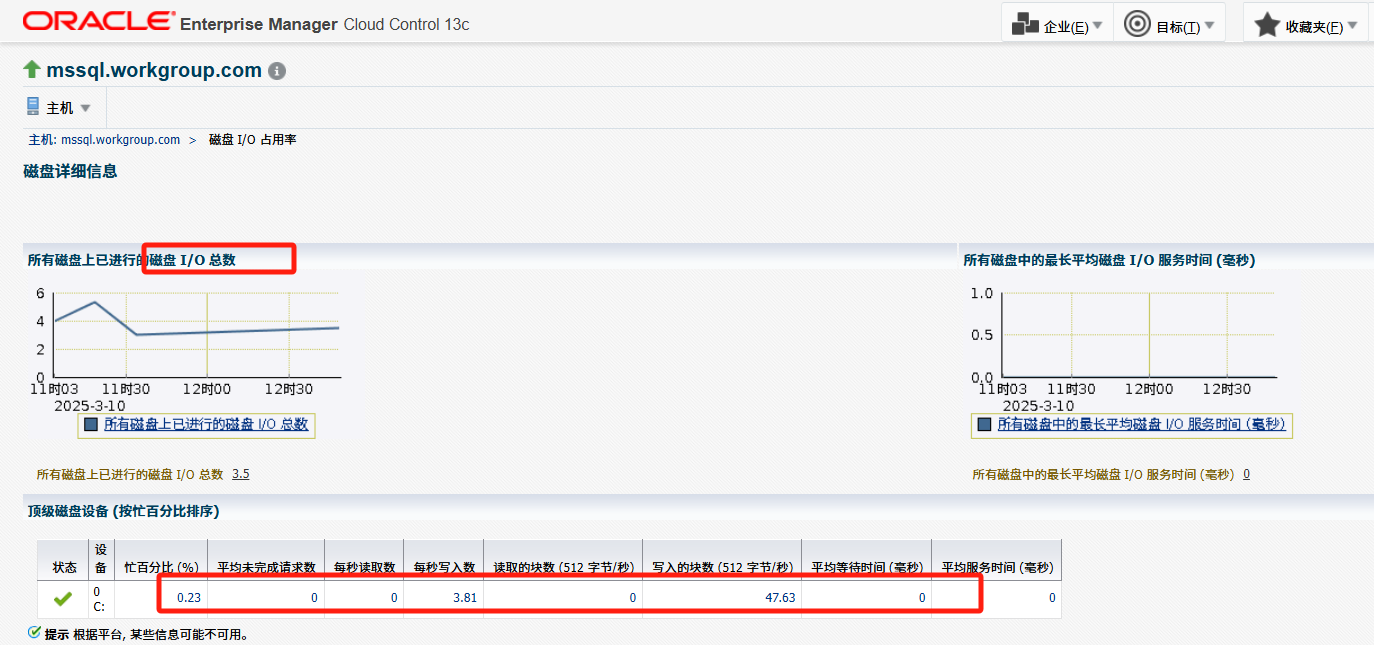Click the 磁盘详细信息 heading
This screenshot has width=1374, height=645.
tap(70, 171)
